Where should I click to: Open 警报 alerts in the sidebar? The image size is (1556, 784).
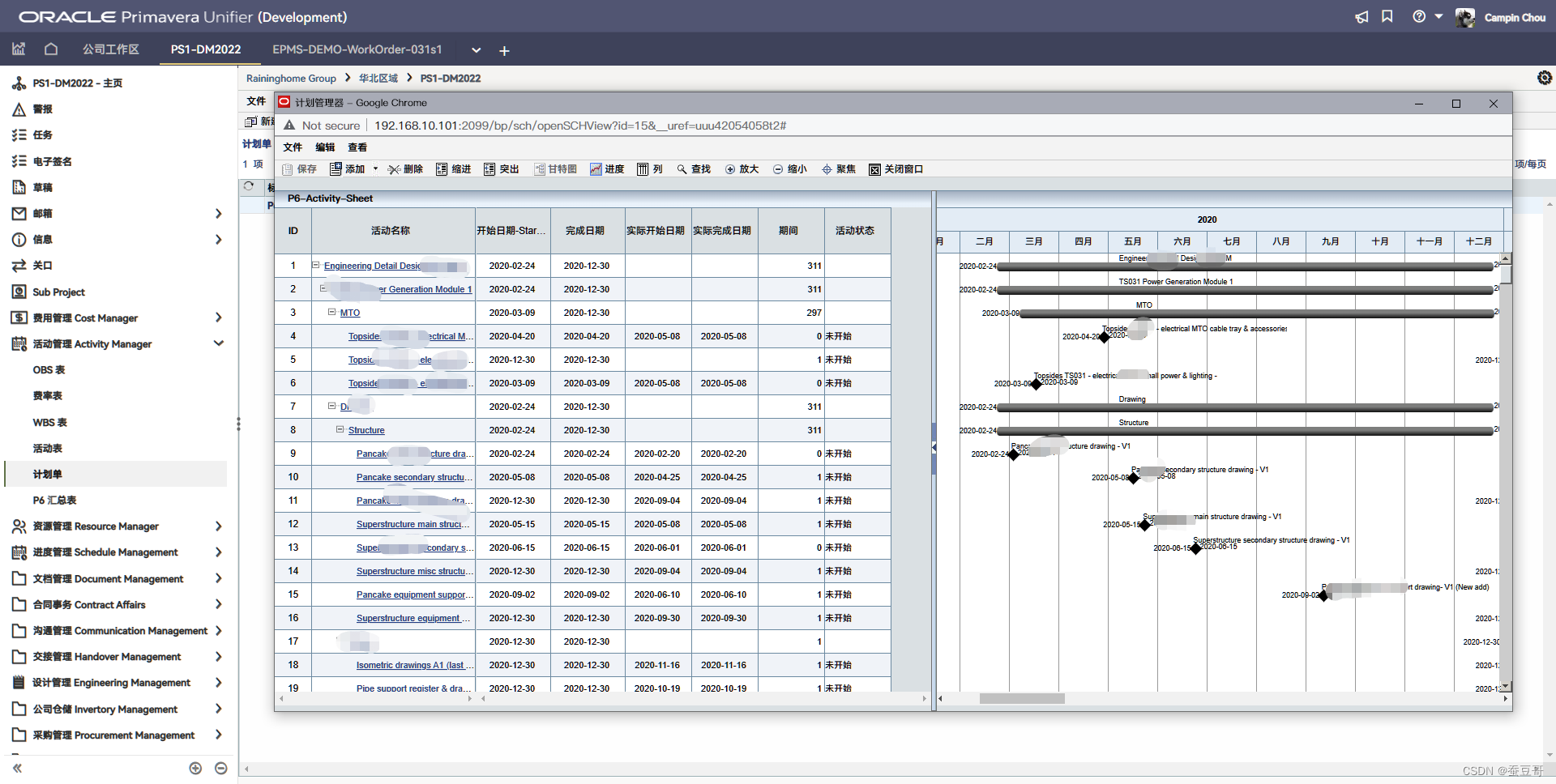[x=43, y=109]
